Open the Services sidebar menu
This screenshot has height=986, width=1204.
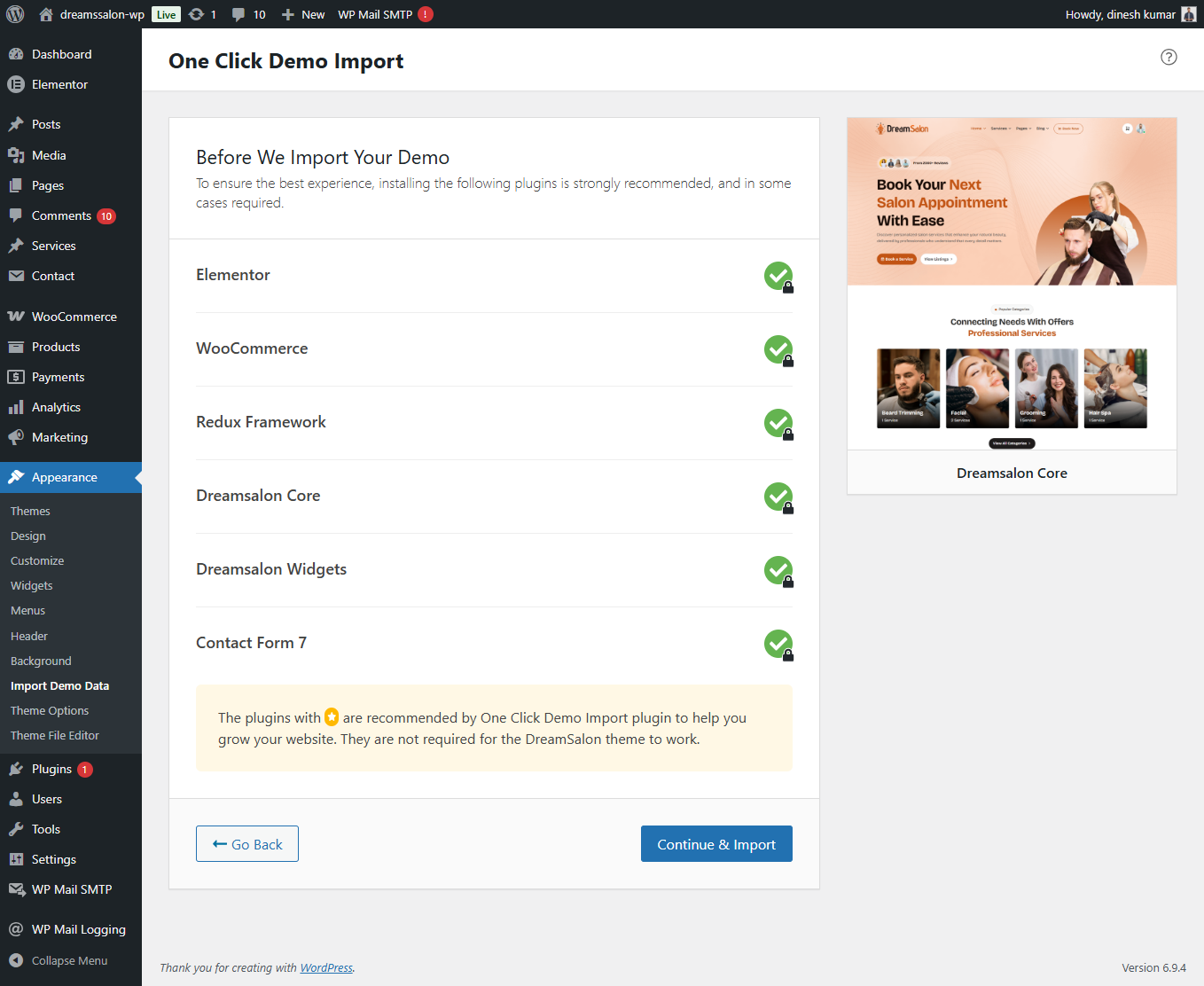click(71, 246)
